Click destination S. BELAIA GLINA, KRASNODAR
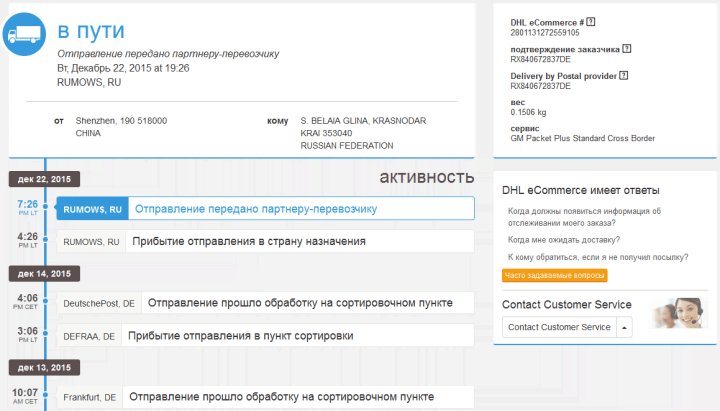The height and width of the screenshot is (411, 720). (363, 121)
